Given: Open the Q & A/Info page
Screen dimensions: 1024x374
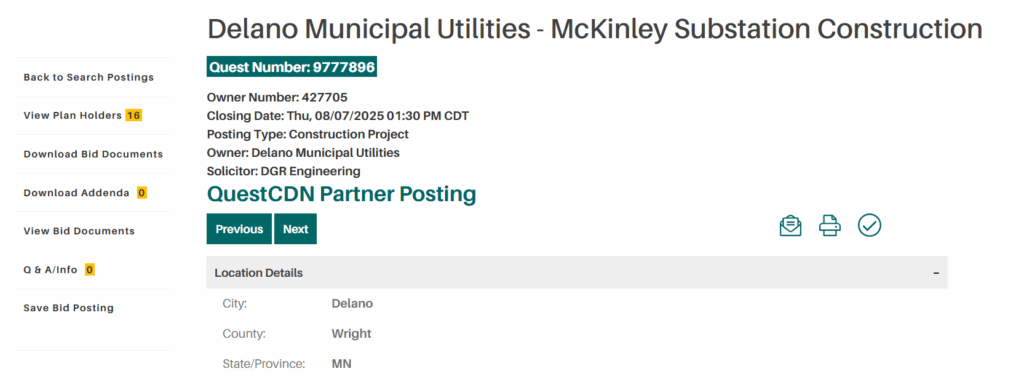Looking at the screenshot, I should 50,270.
